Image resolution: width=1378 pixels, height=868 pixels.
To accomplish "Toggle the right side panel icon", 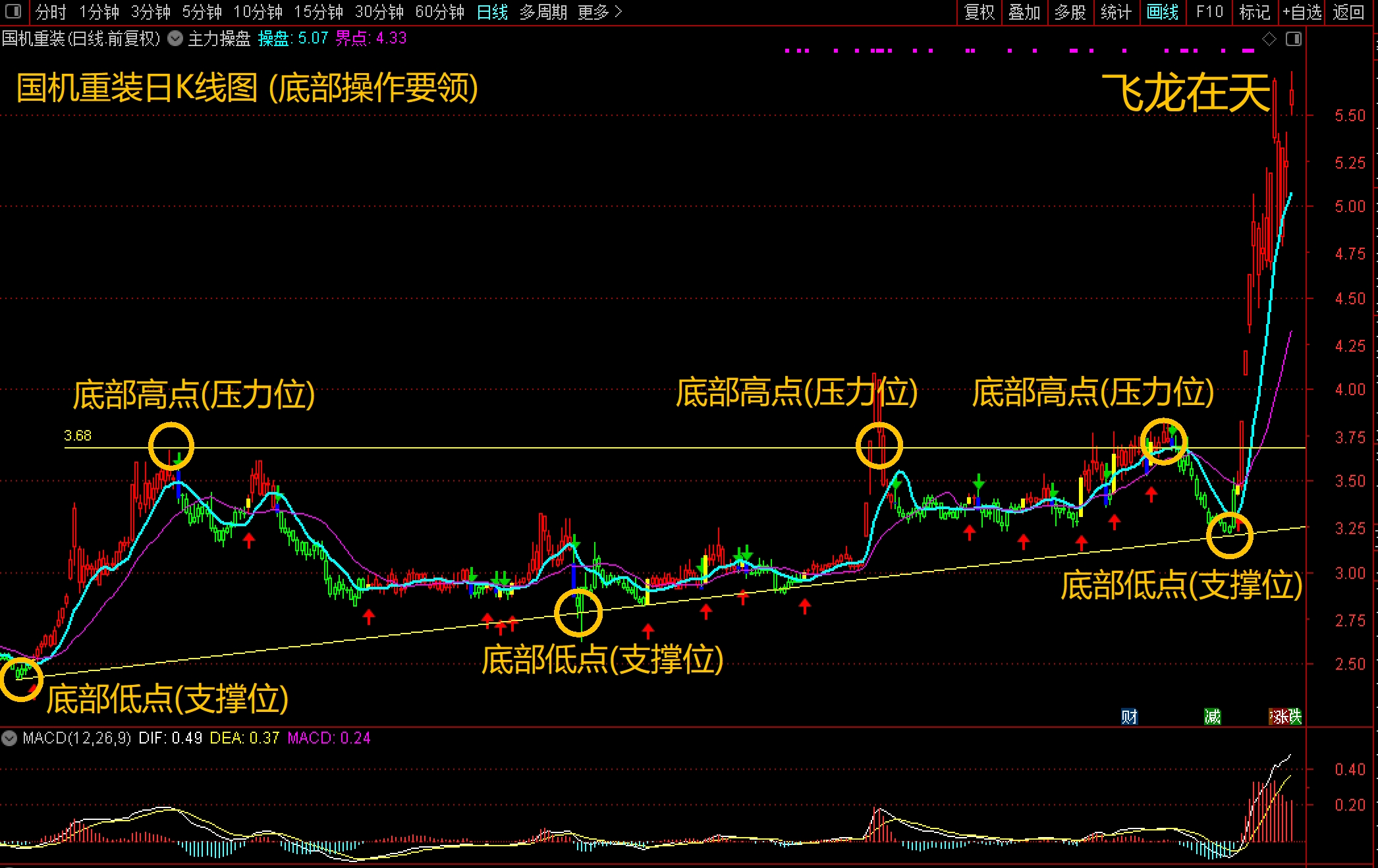I will click(1294, 40).
